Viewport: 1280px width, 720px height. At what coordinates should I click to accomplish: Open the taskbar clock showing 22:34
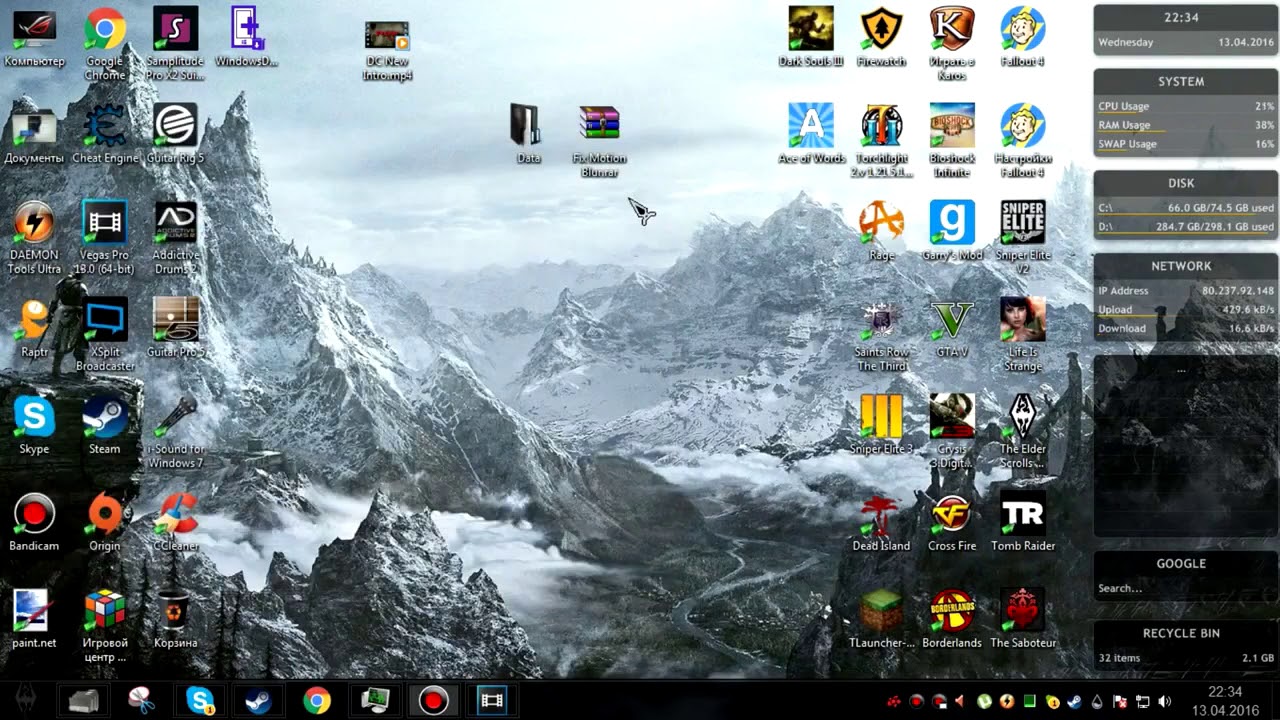coord(1225,701)
